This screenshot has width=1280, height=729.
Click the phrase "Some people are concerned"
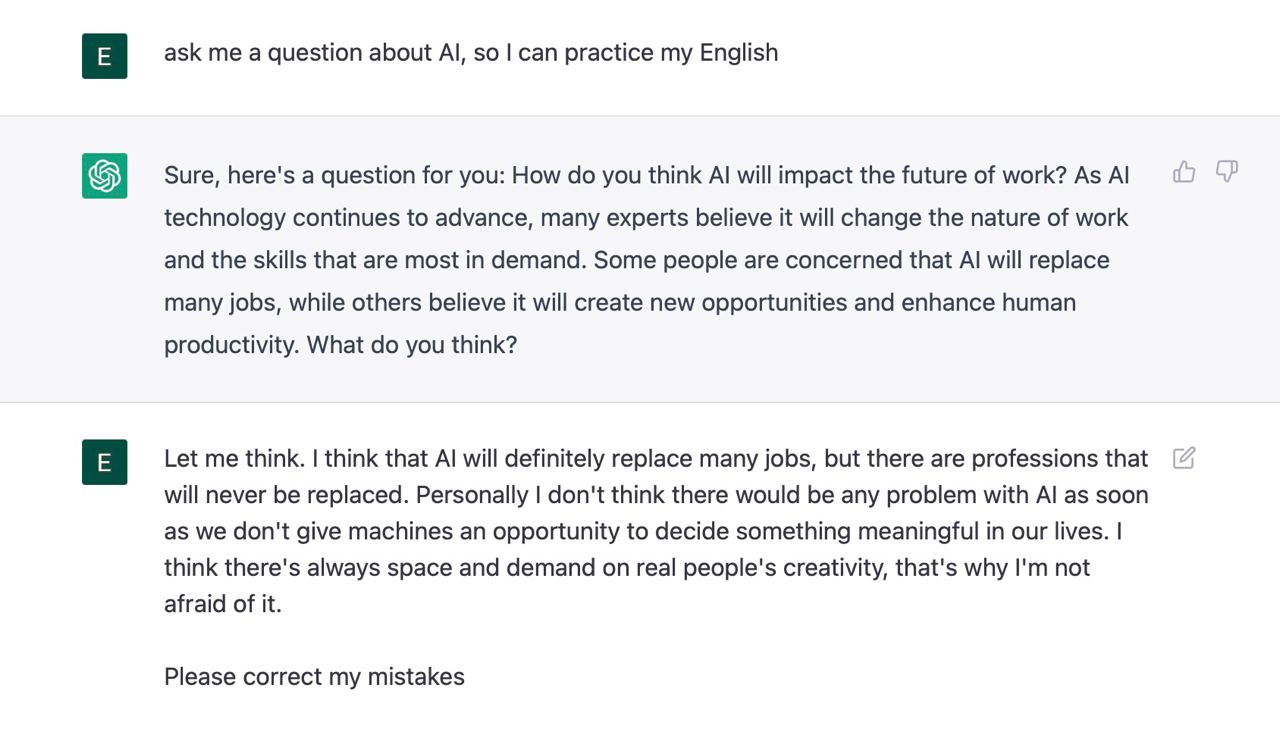731,261
